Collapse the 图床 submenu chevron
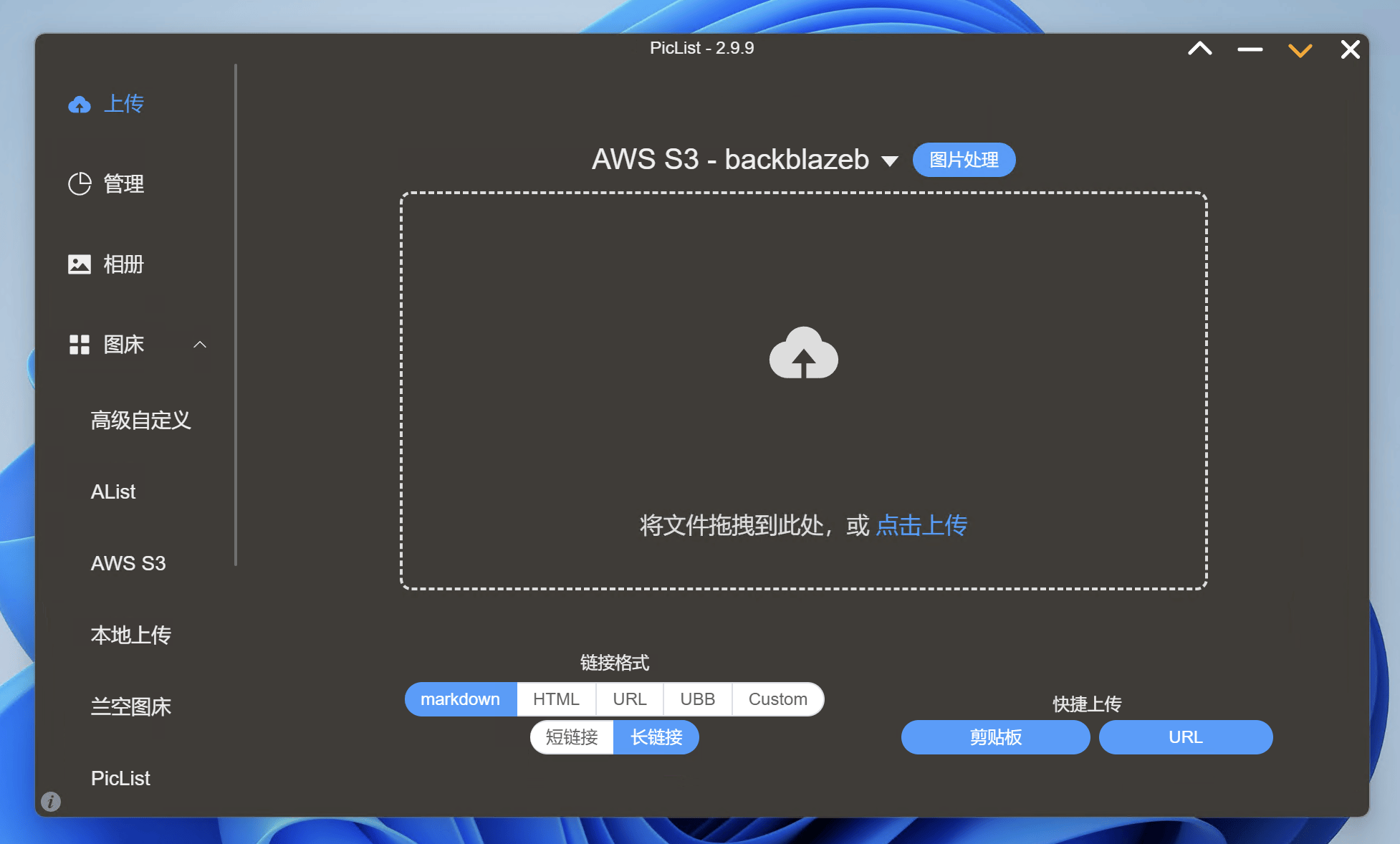Image resolution: width=1400 pixels, height=844 pixels. click(200, 345)
